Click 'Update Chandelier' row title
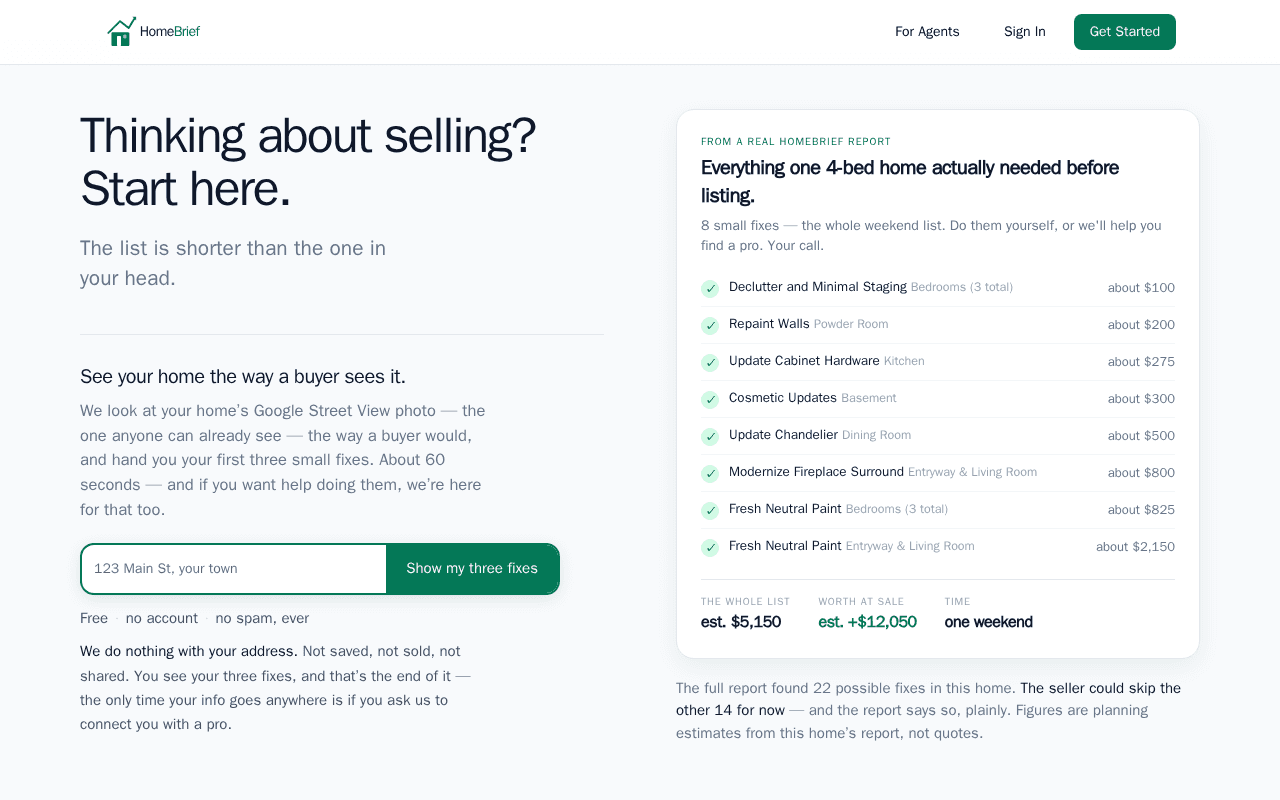1280x800 pixels. coord(783,435)
